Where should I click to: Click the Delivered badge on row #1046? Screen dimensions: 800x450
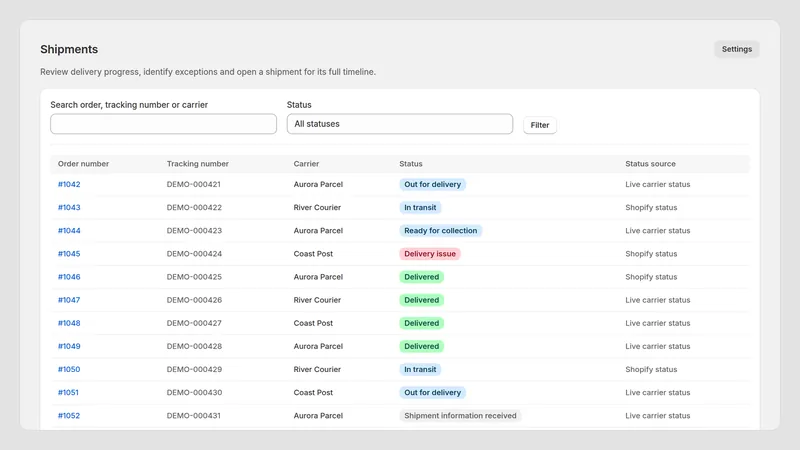pos(421,277)
